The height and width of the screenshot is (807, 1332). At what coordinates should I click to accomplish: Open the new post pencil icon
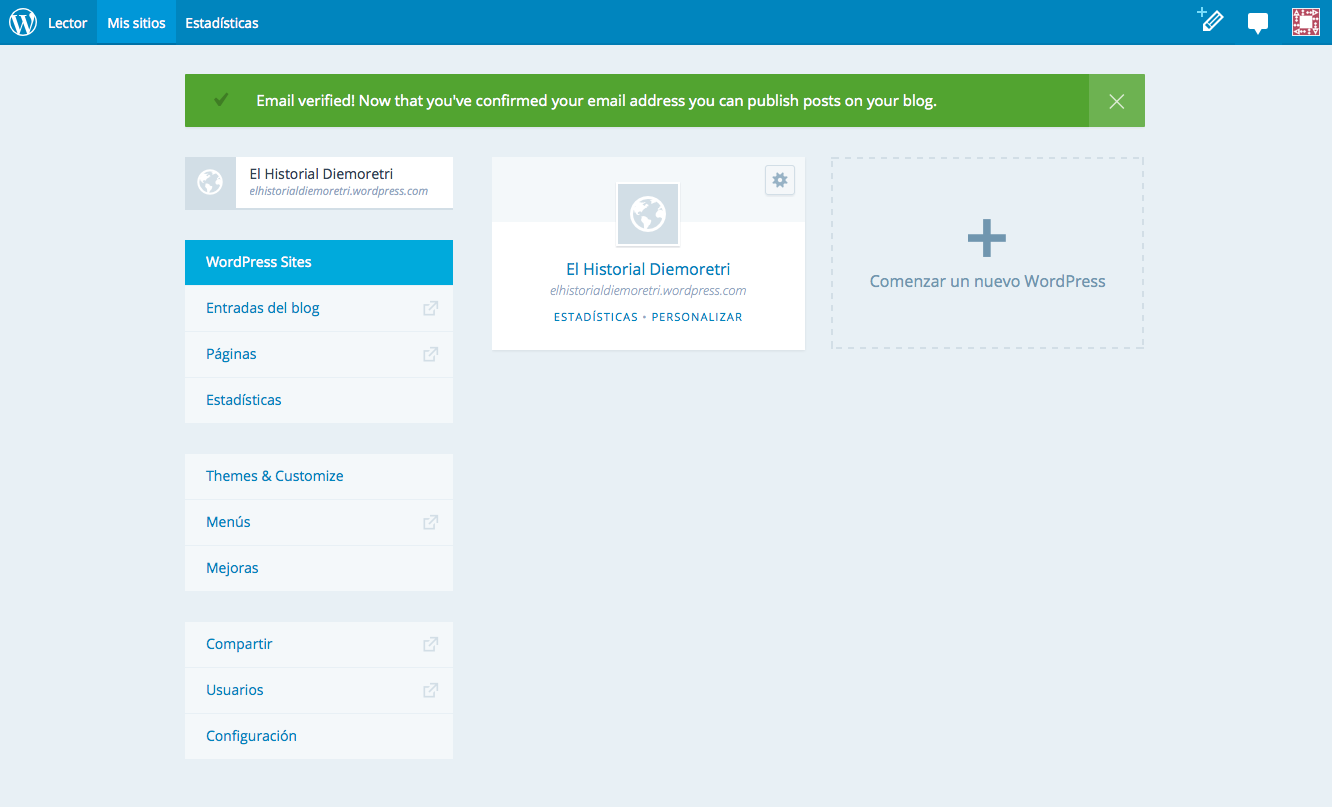1211,20
